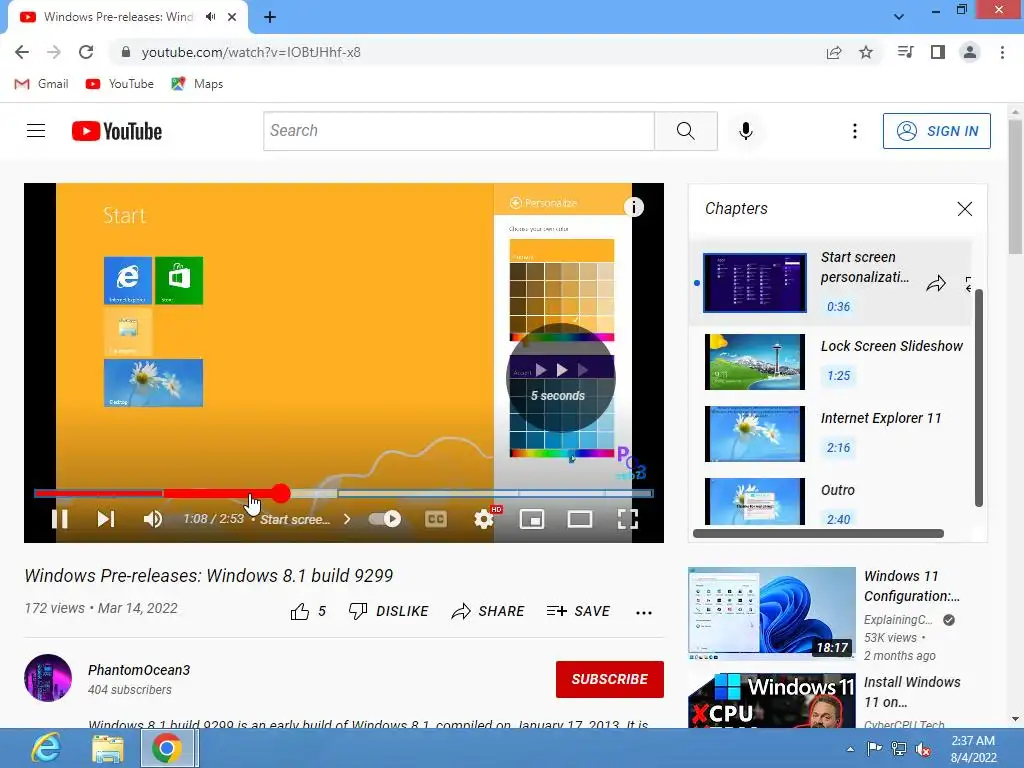Click the 1:25 chapter timestamp

click(839, 376)
